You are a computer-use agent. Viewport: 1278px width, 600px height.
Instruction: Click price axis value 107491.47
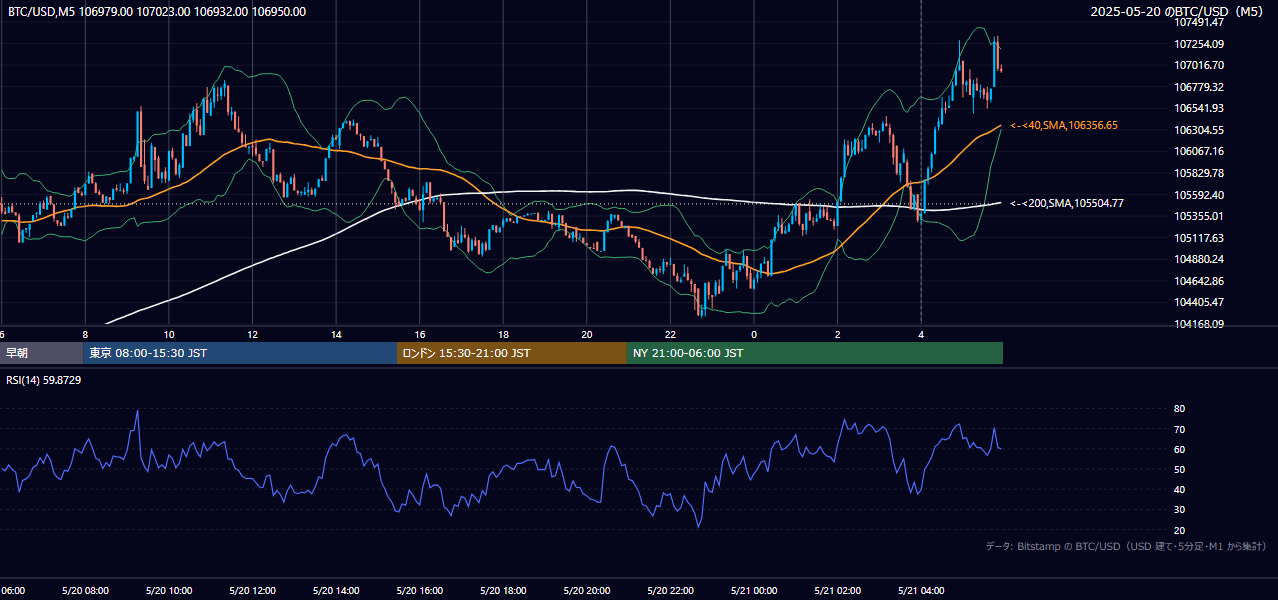point(1199,22)
